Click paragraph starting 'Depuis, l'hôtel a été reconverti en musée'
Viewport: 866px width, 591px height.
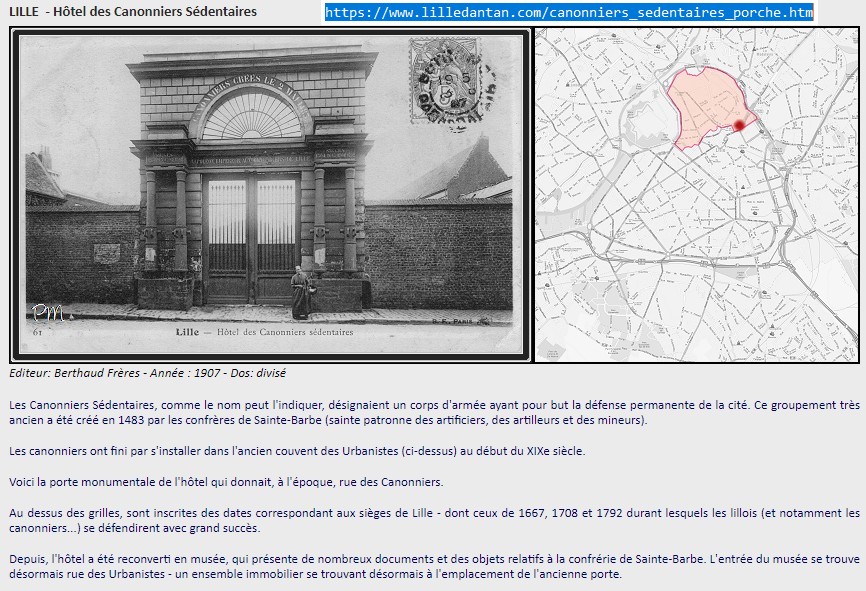click(x=434, y=566)
